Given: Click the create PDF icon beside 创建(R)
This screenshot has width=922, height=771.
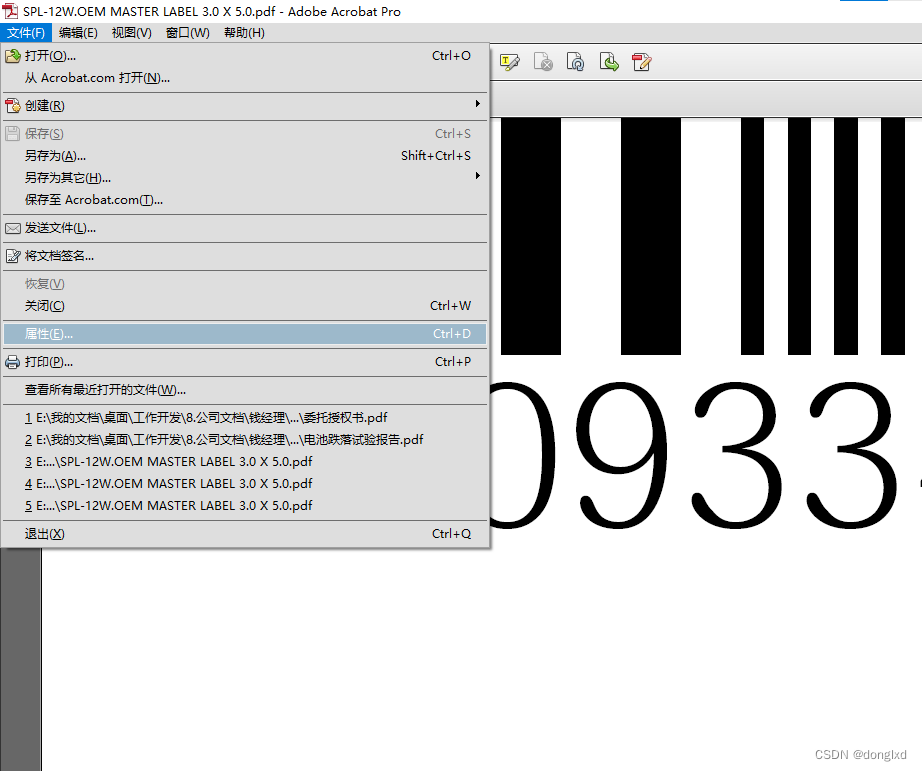Looking at the screenshot, I should tap(12, 106).
